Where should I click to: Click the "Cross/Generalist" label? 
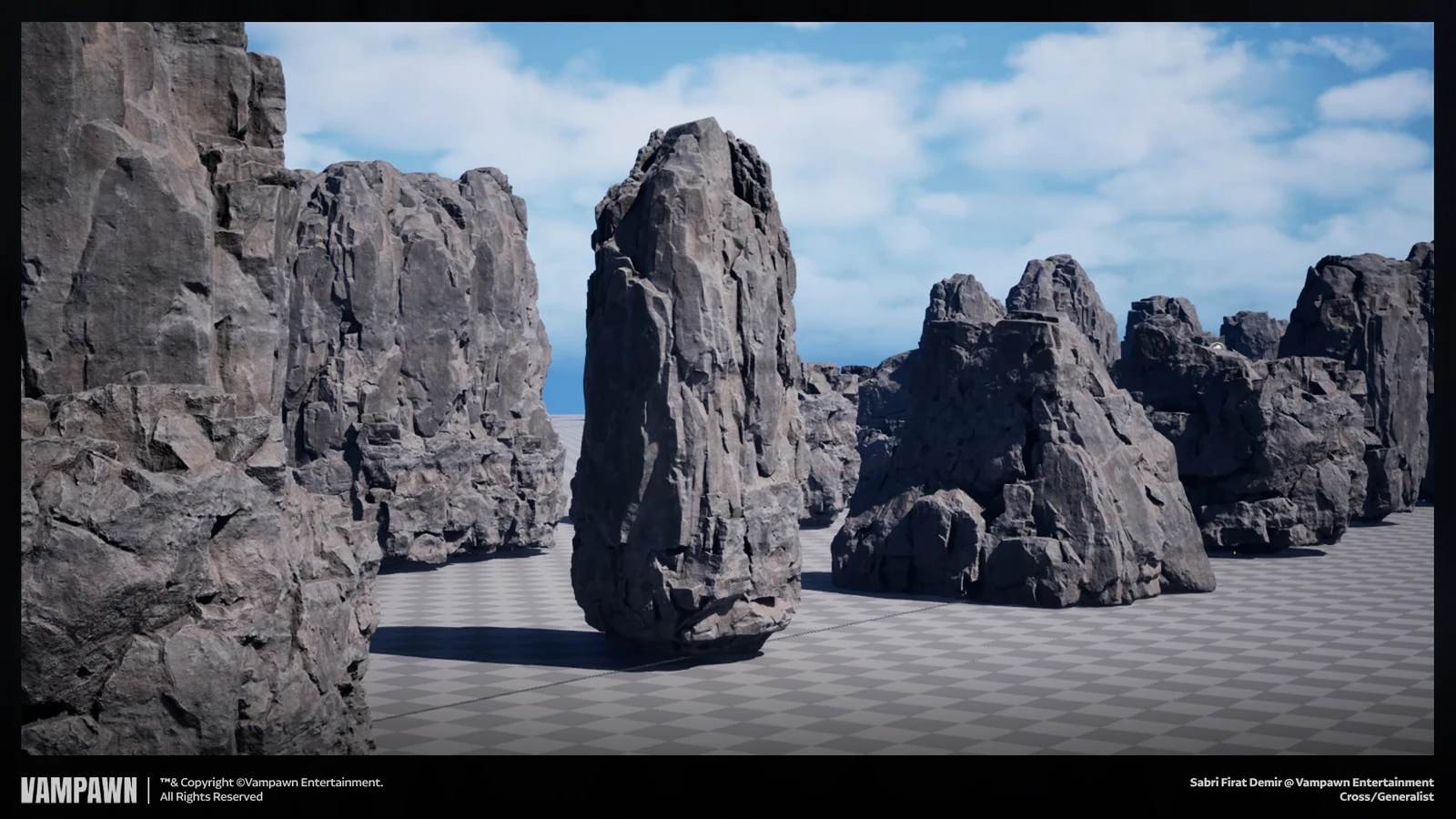tap(1387, 797)
